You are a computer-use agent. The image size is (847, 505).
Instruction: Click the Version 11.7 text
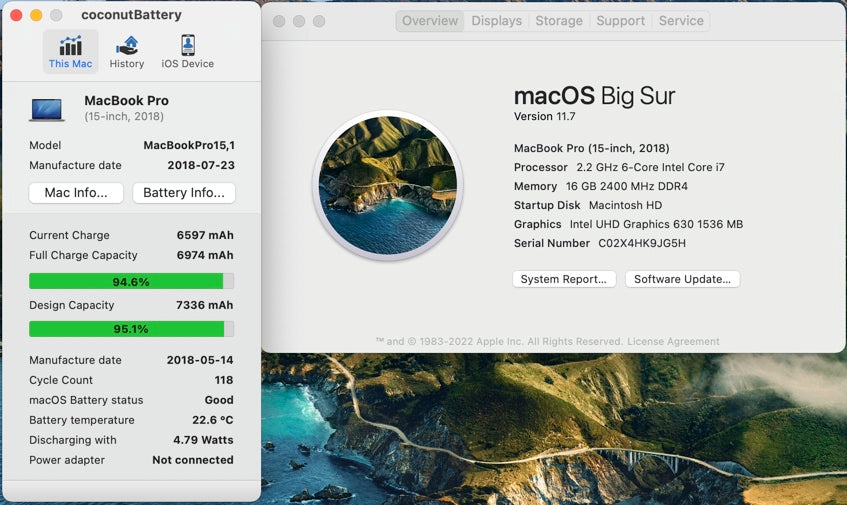click(544, 116)
